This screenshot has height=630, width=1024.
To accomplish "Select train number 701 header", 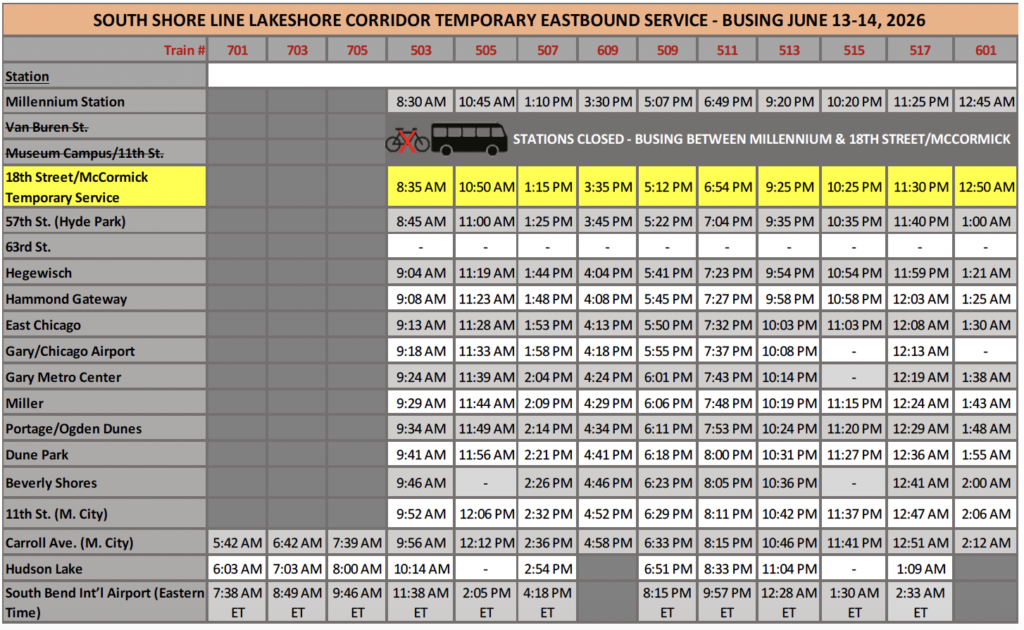I will 237,50.
